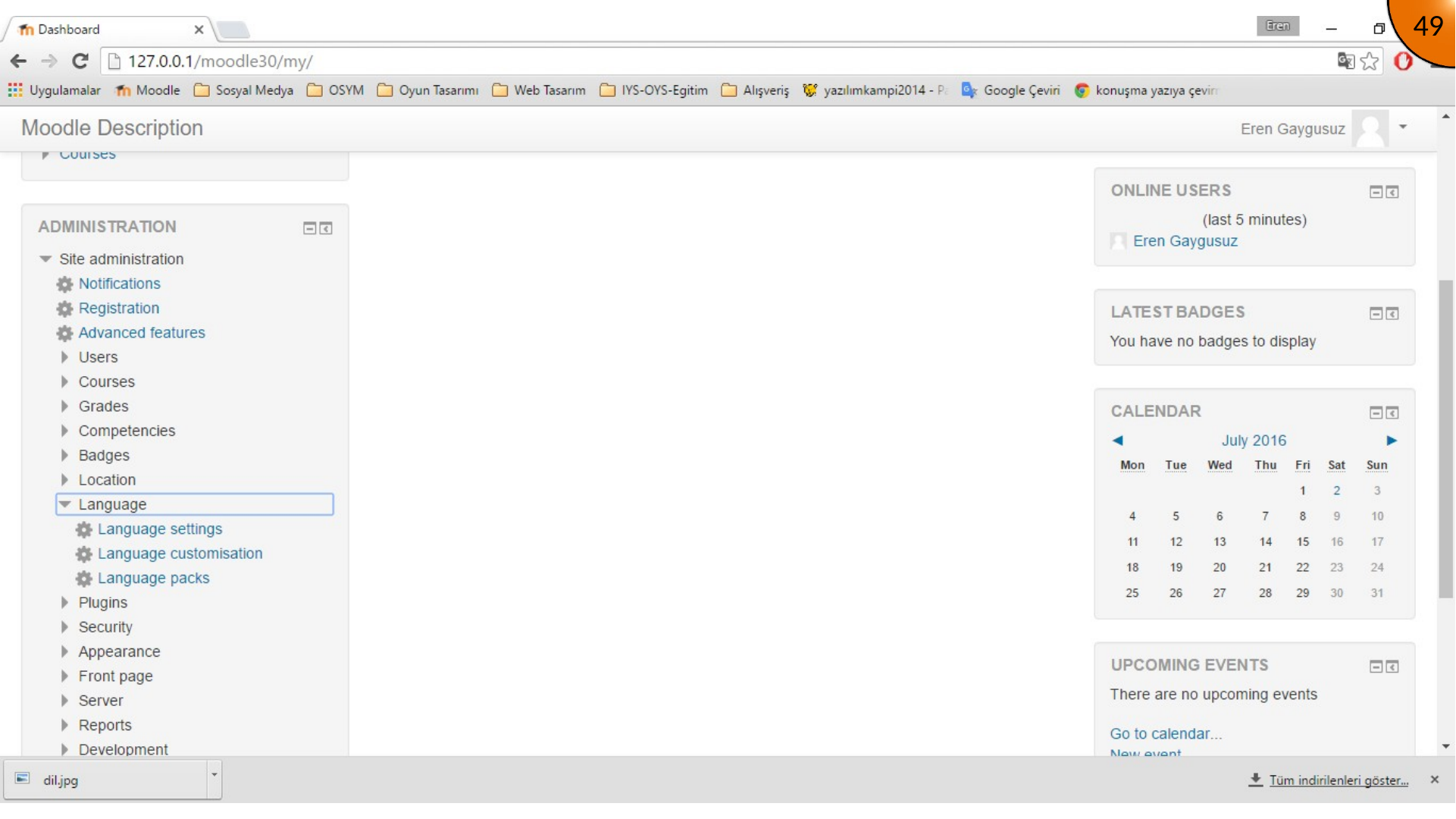
Task: Open Language settings
Action: [x=160, y=529]
